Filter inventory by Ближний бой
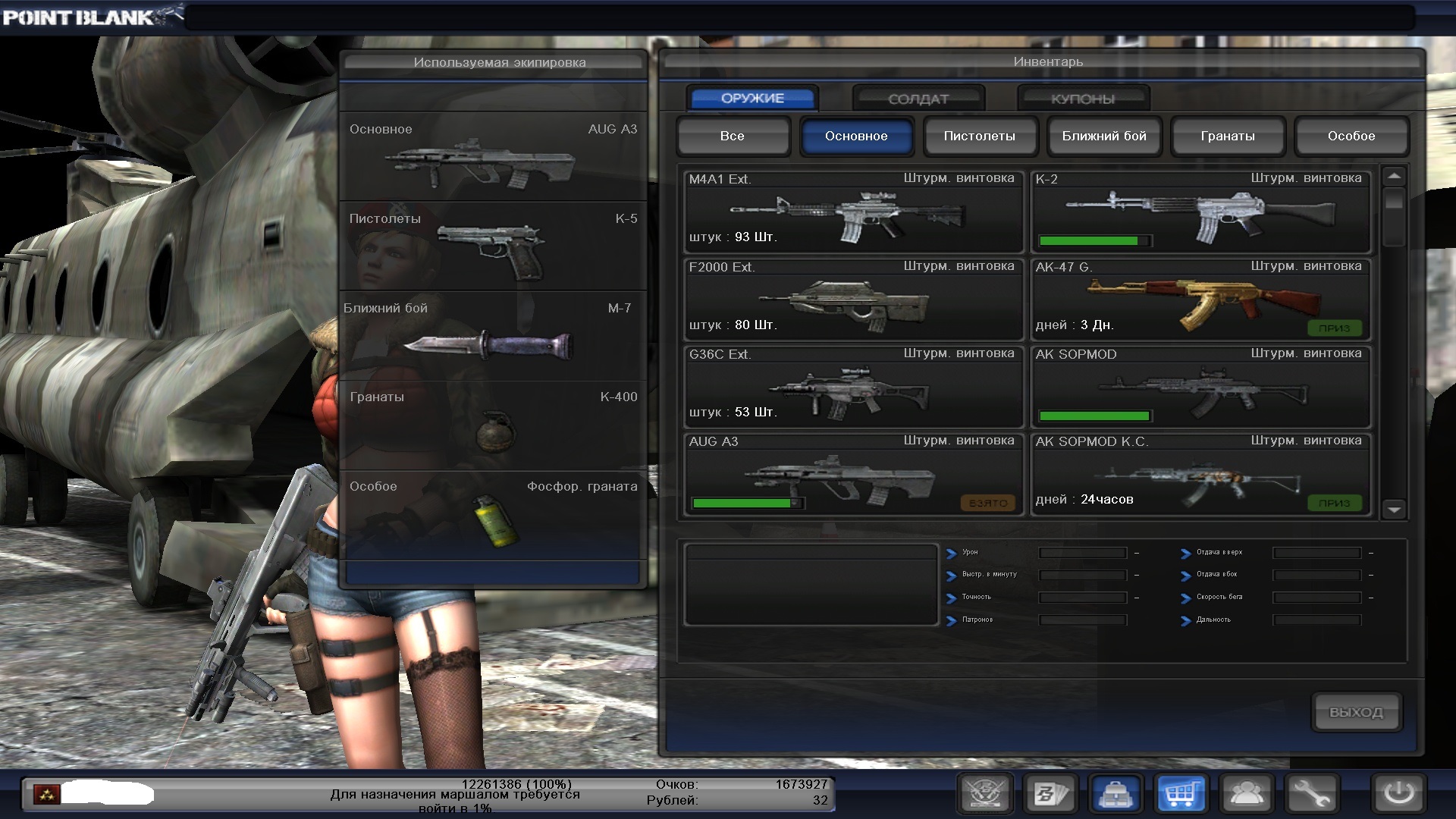The height and width of the screenshot is (819, 1456). 1104,136
